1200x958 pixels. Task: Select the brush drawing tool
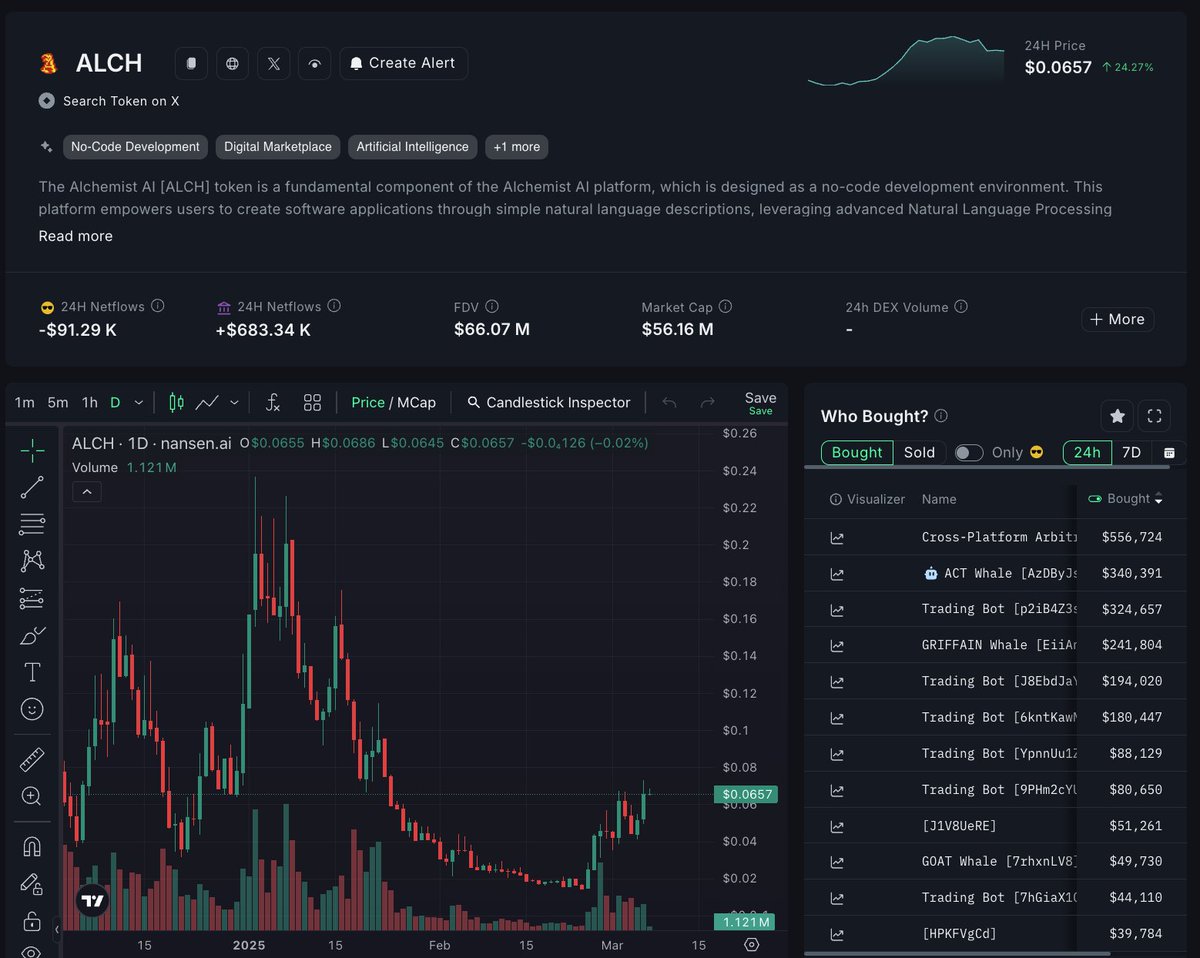[32, 635]
